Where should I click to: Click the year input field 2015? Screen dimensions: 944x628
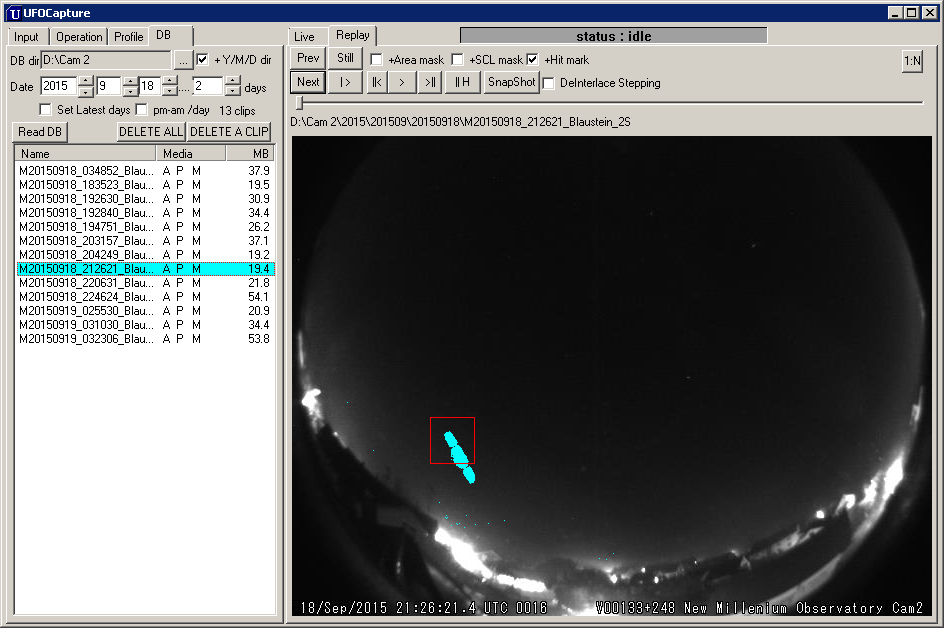click(58, 86)
